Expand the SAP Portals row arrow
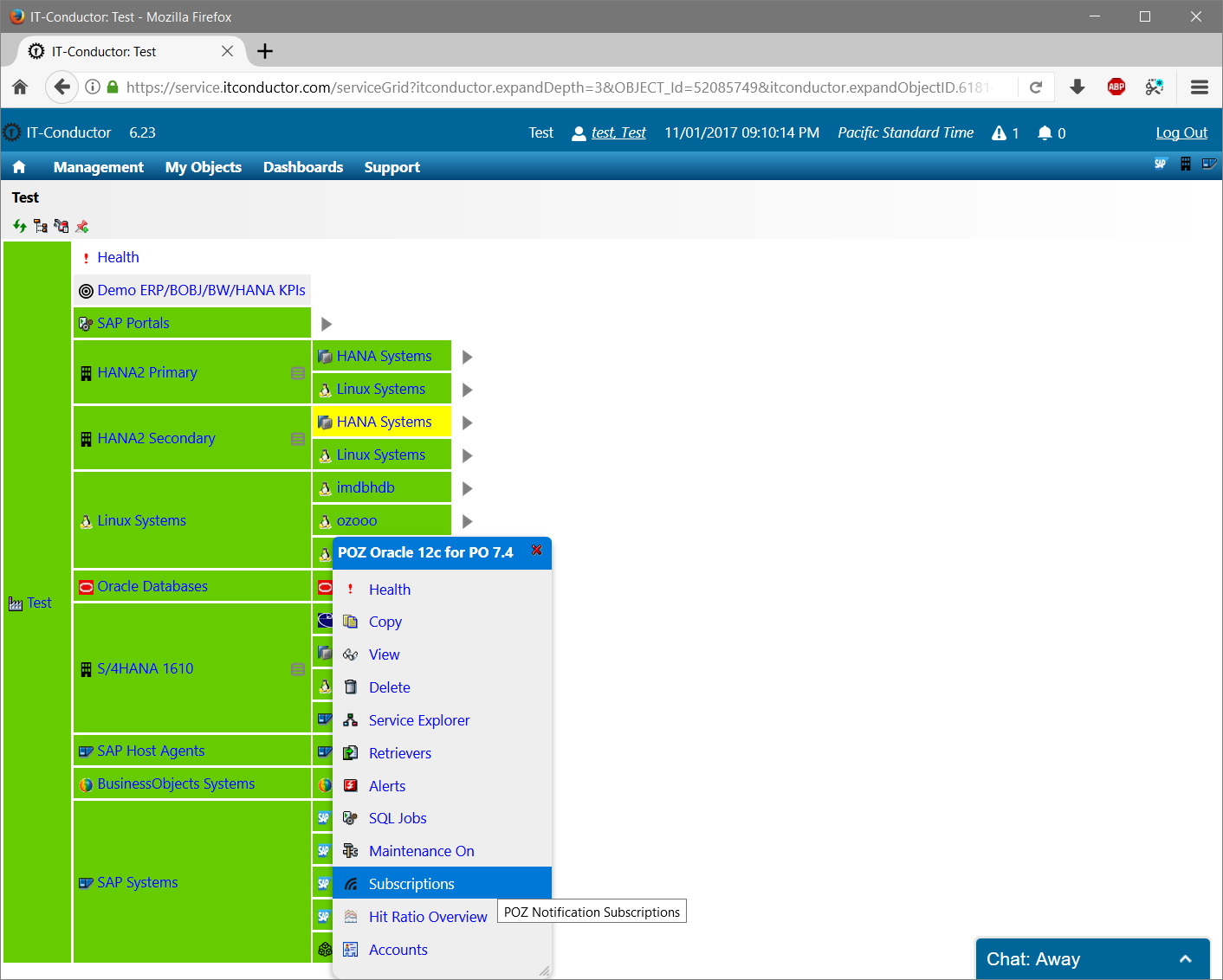The width and height of the screenshot is (1223, 980). pyautogui.click(x=327, y=324)
